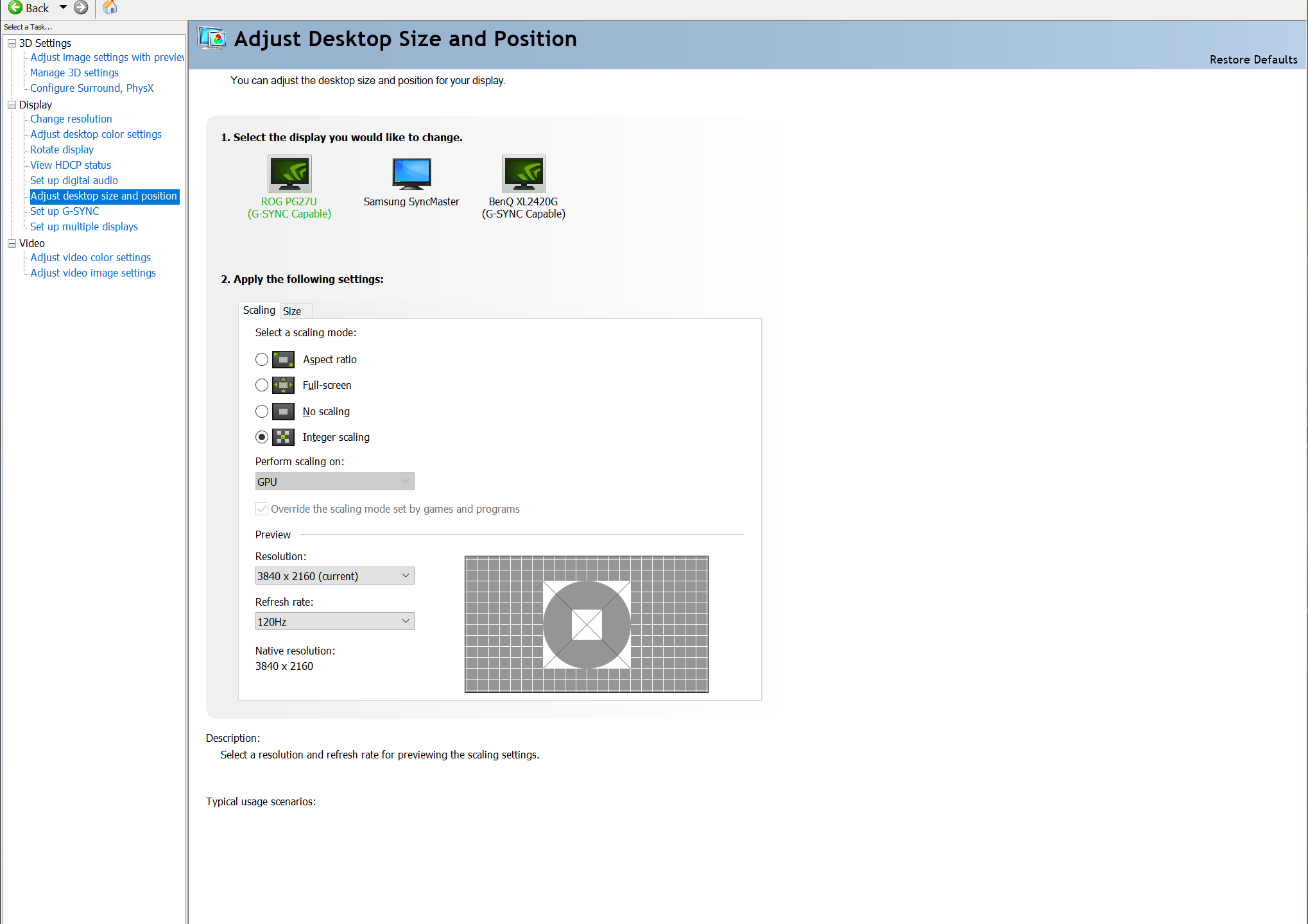Open Adjust video color settings task
1308x924 pixels.
[x=90, y=257]
